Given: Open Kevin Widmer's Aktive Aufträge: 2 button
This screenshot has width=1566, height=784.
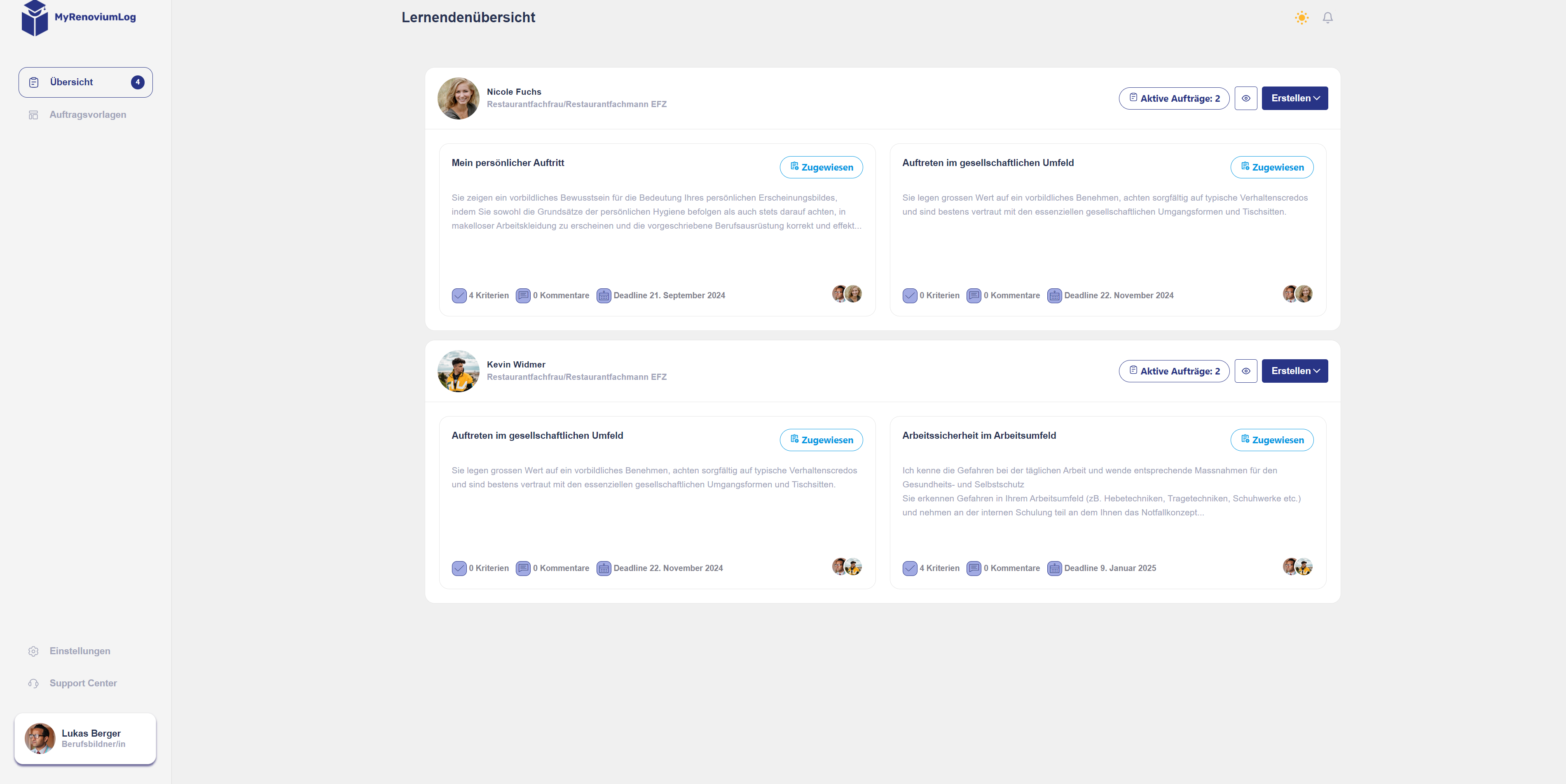Looking at the screenshot, I should point(1174,371).
